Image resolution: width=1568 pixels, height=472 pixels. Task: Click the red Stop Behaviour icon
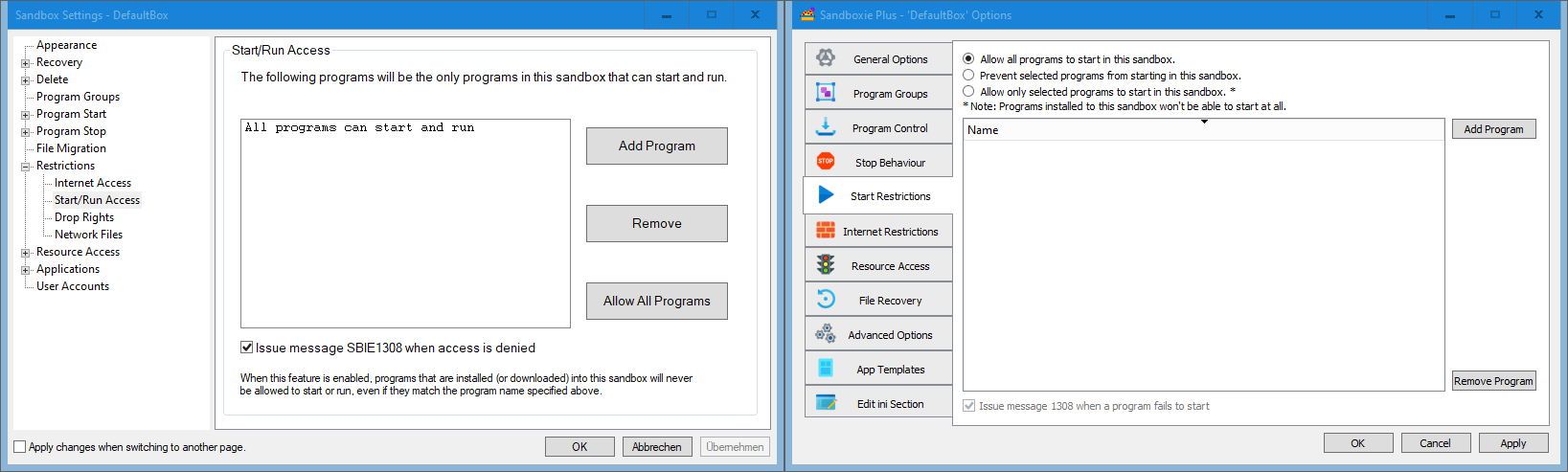tap(826, 162)
